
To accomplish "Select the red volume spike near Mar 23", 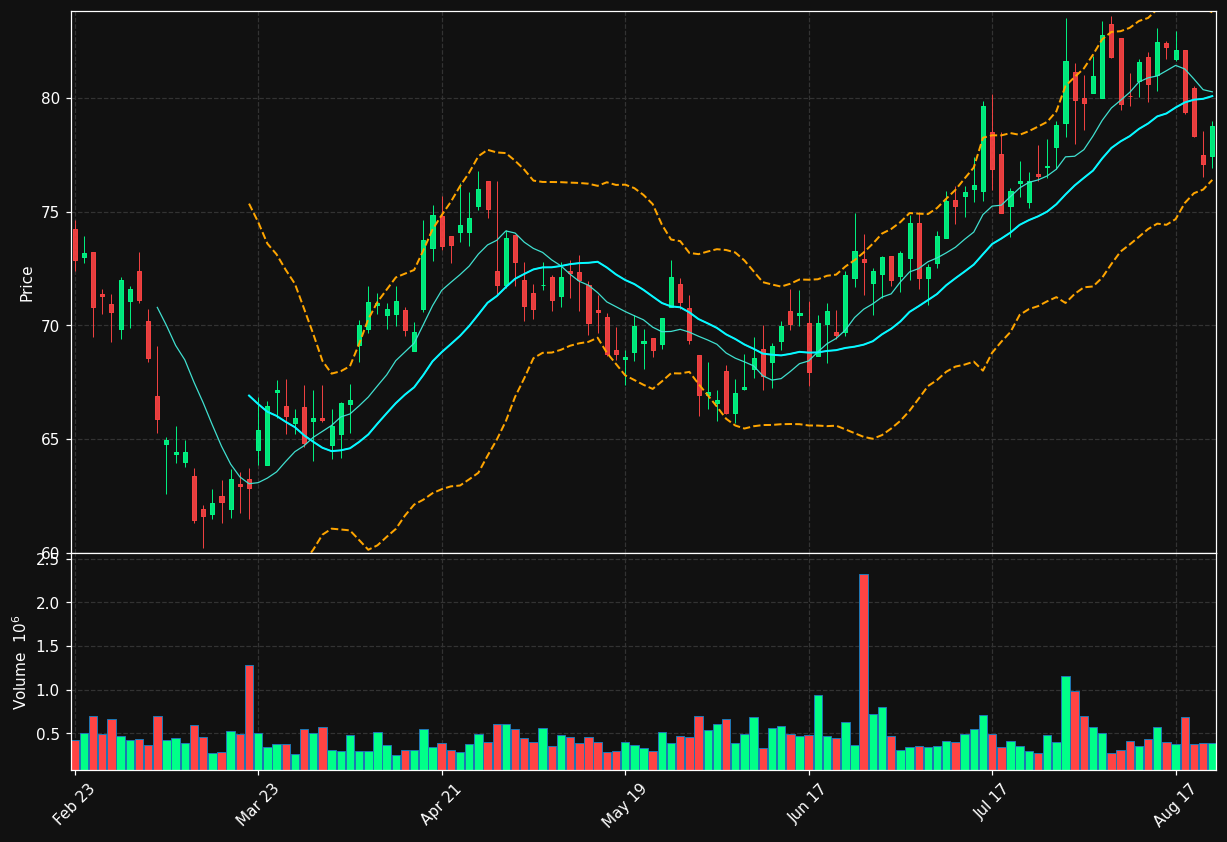I will pos(249,717).
